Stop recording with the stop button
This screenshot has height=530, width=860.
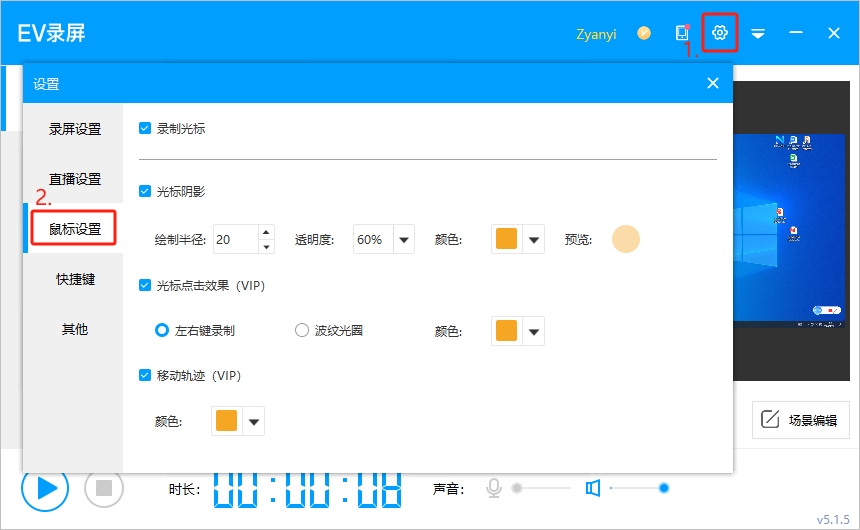(x=104, y=488)
